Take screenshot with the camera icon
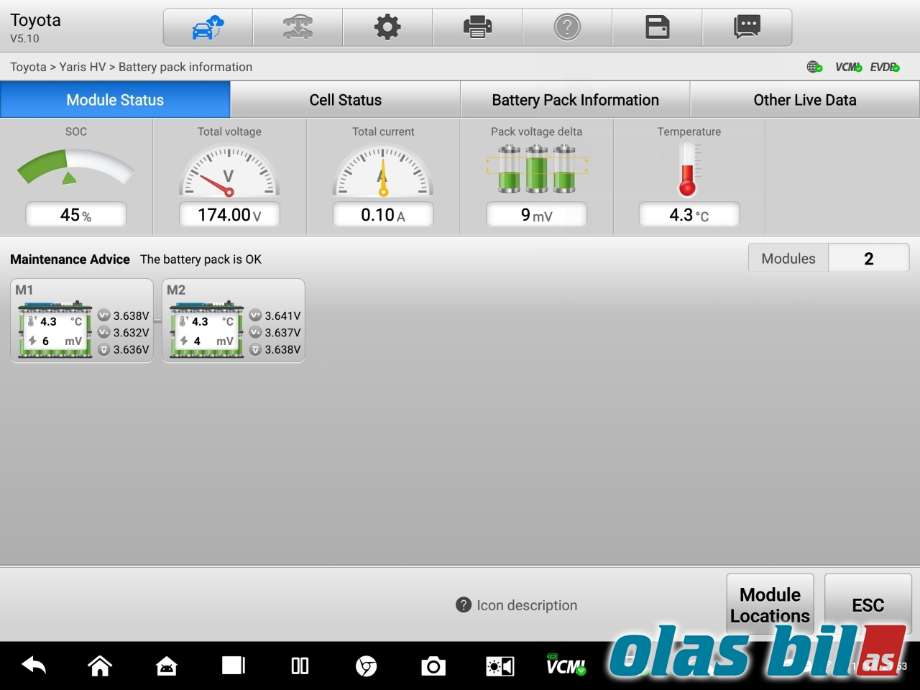 pos(433,666)
